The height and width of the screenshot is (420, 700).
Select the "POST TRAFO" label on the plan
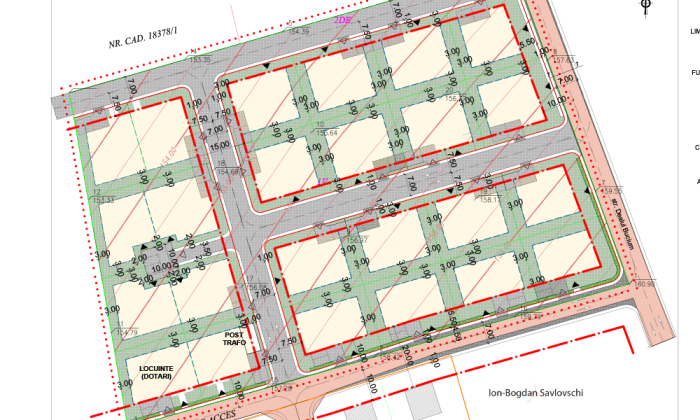pyautogui.click(x=234, y=339)
